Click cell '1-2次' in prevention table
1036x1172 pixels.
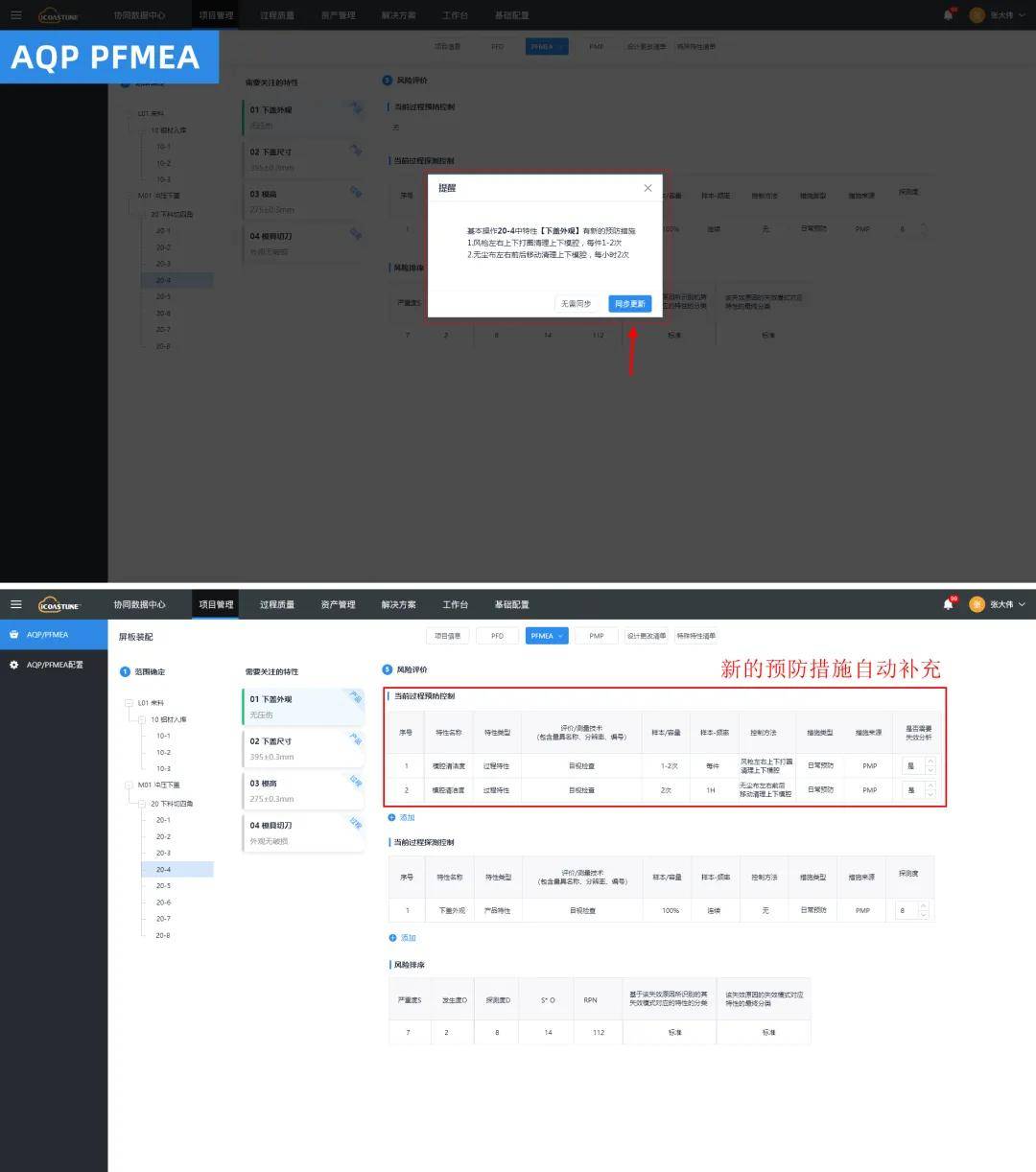pyautogui.click(x=670, y=765)
